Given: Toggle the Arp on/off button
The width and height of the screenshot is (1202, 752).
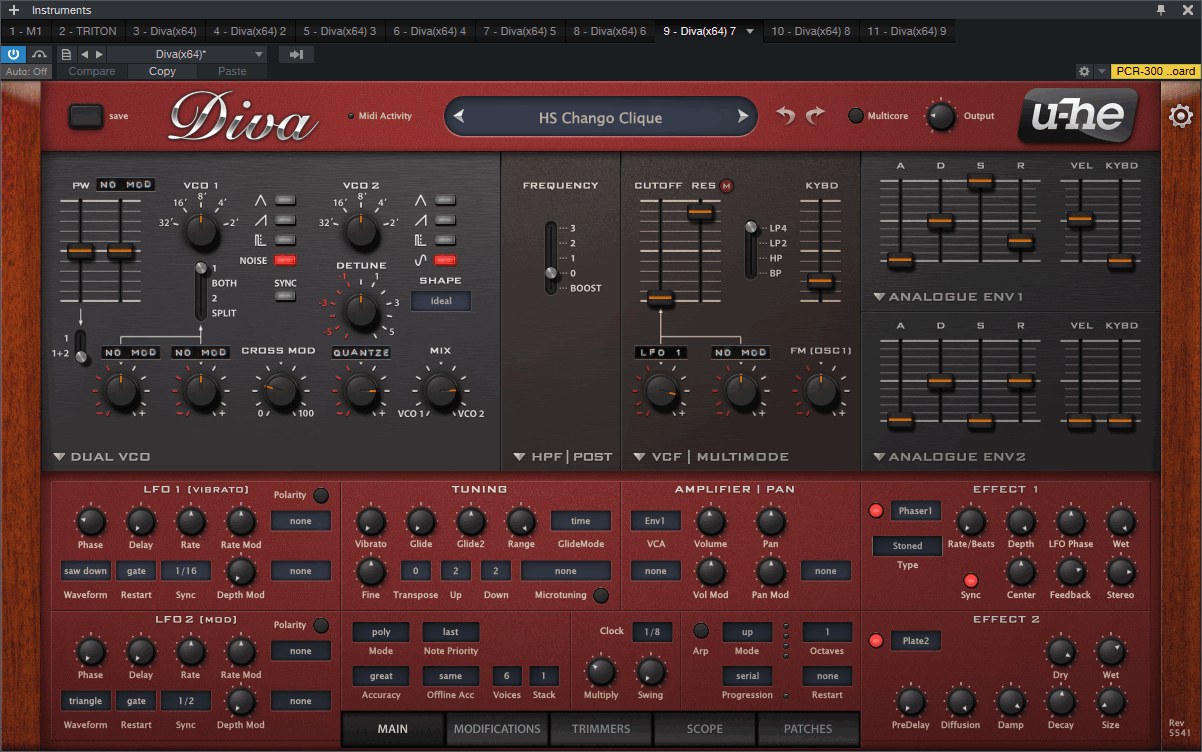Looking at the screenshot, I should pos(701,631).
